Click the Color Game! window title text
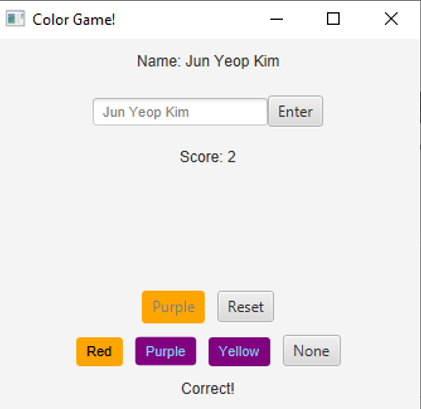The width and height of the screenshot is (421, 409). 74,19
